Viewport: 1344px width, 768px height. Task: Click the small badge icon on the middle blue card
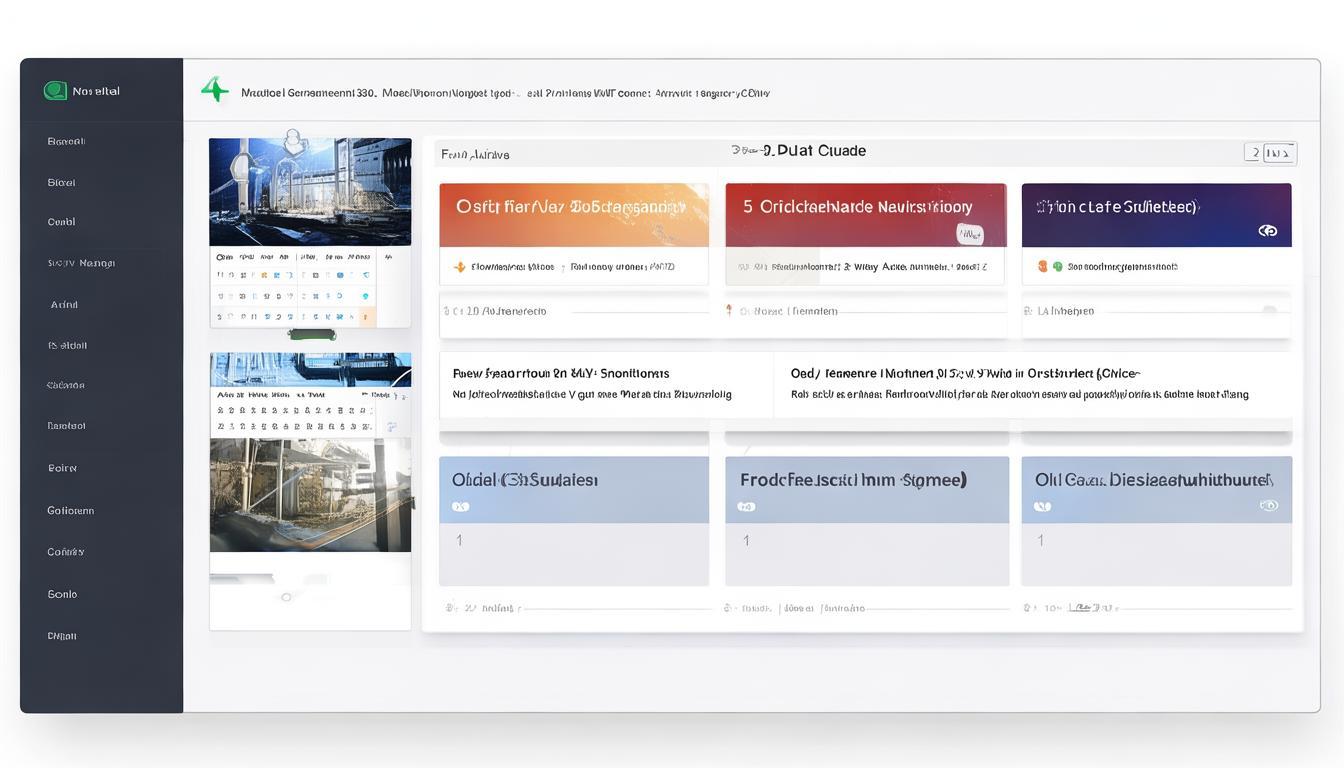(746, 507)
